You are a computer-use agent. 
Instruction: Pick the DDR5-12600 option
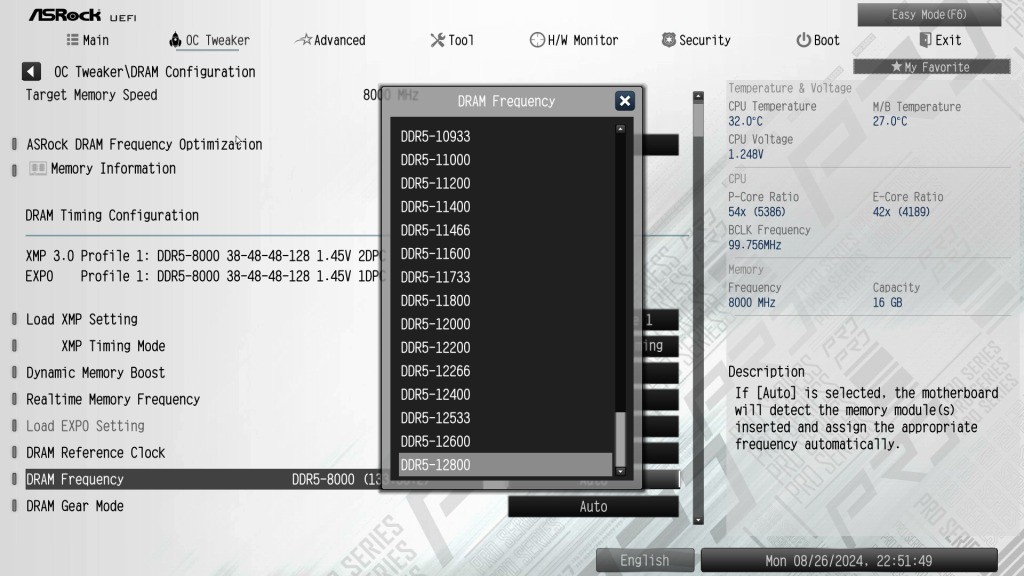click(x=505, y=441)
